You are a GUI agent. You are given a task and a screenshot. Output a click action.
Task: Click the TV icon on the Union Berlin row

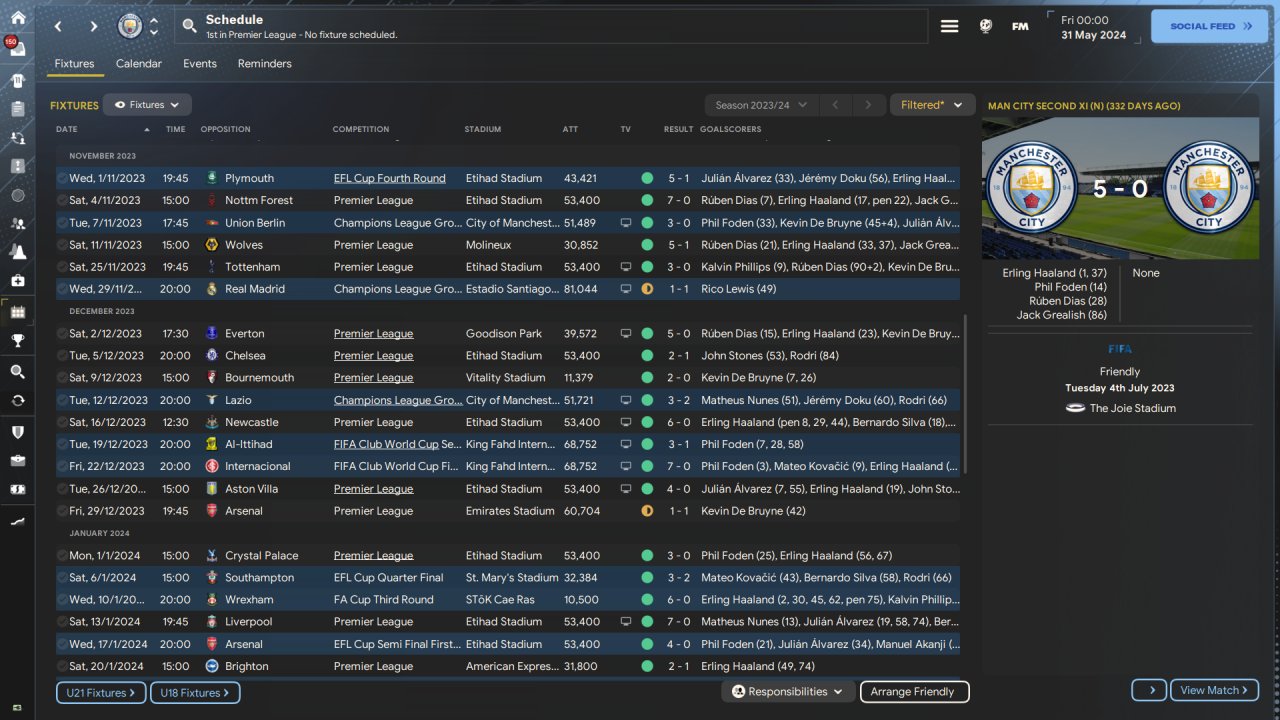(x=626, y=223)
